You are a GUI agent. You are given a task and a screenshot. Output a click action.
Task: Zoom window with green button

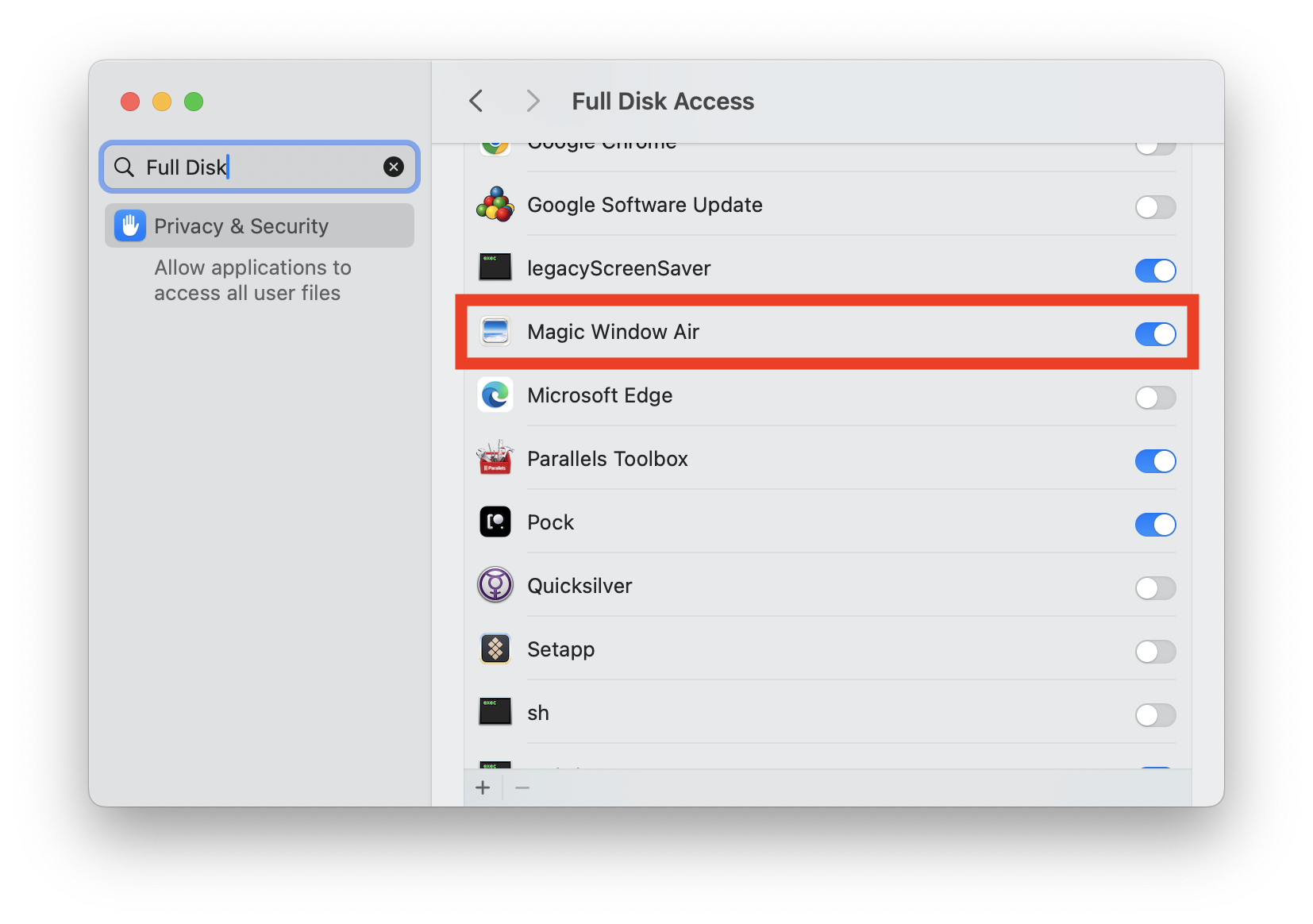194,102
